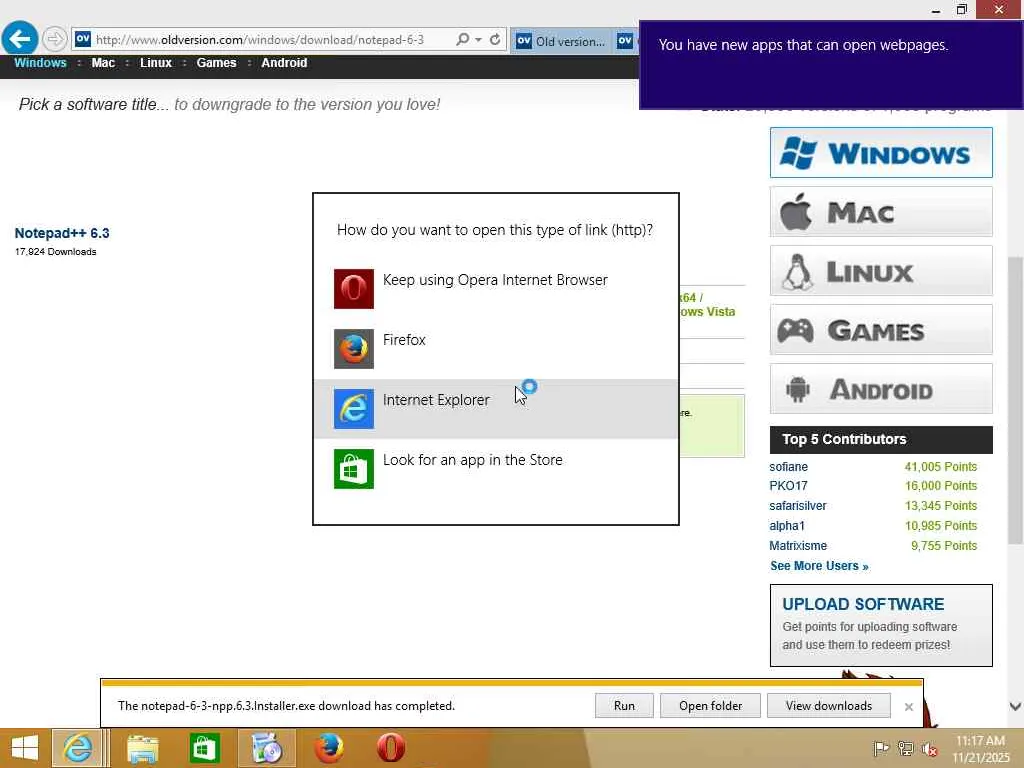Click the Mac sidebar banner button
The height and width of the screenshot is (768, 1024).
tap(881, 212)
